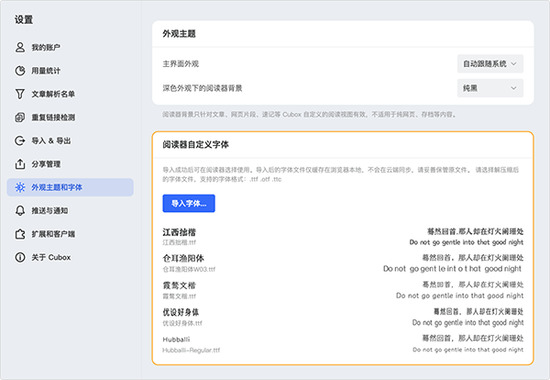Screen dimensions: 550x380
Task: Open the 纯黑 reader background dropdown
Action: pyautogui.click(x=490, y=88)
